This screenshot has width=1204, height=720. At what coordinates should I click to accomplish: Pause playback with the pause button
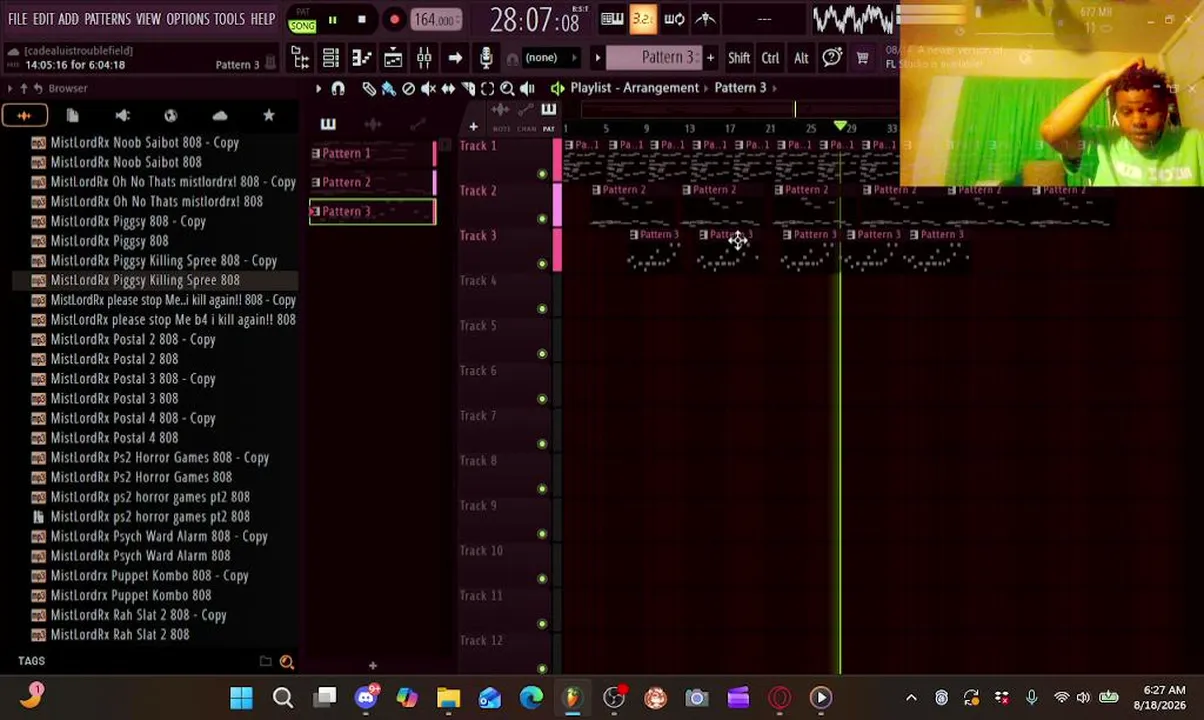pyautogui.click(x=332, y=19)
